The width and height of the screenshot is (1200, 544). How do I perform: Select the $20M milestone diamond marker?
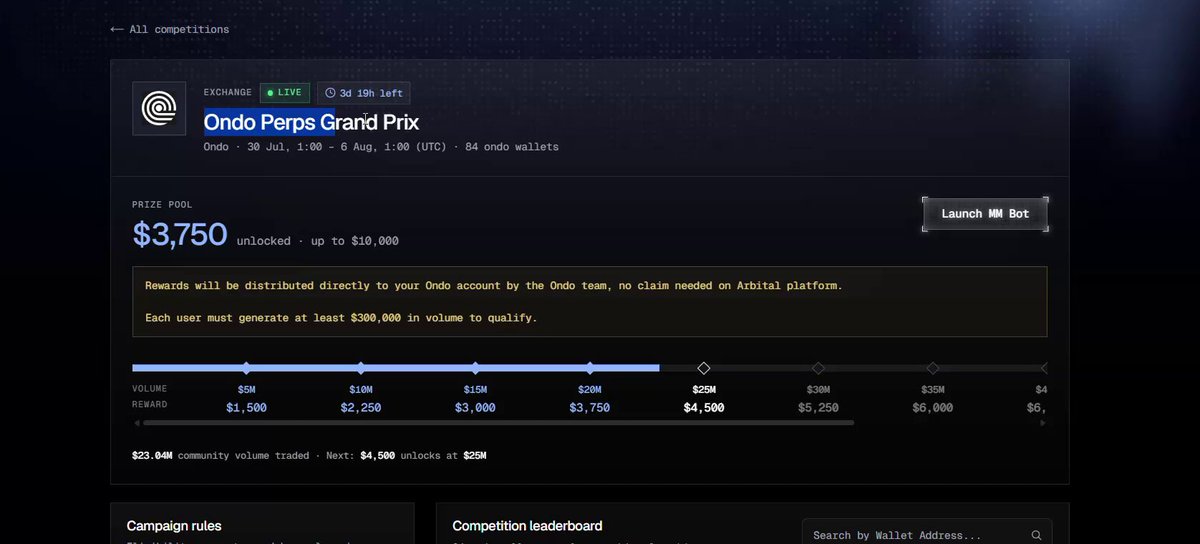[590, 368]
